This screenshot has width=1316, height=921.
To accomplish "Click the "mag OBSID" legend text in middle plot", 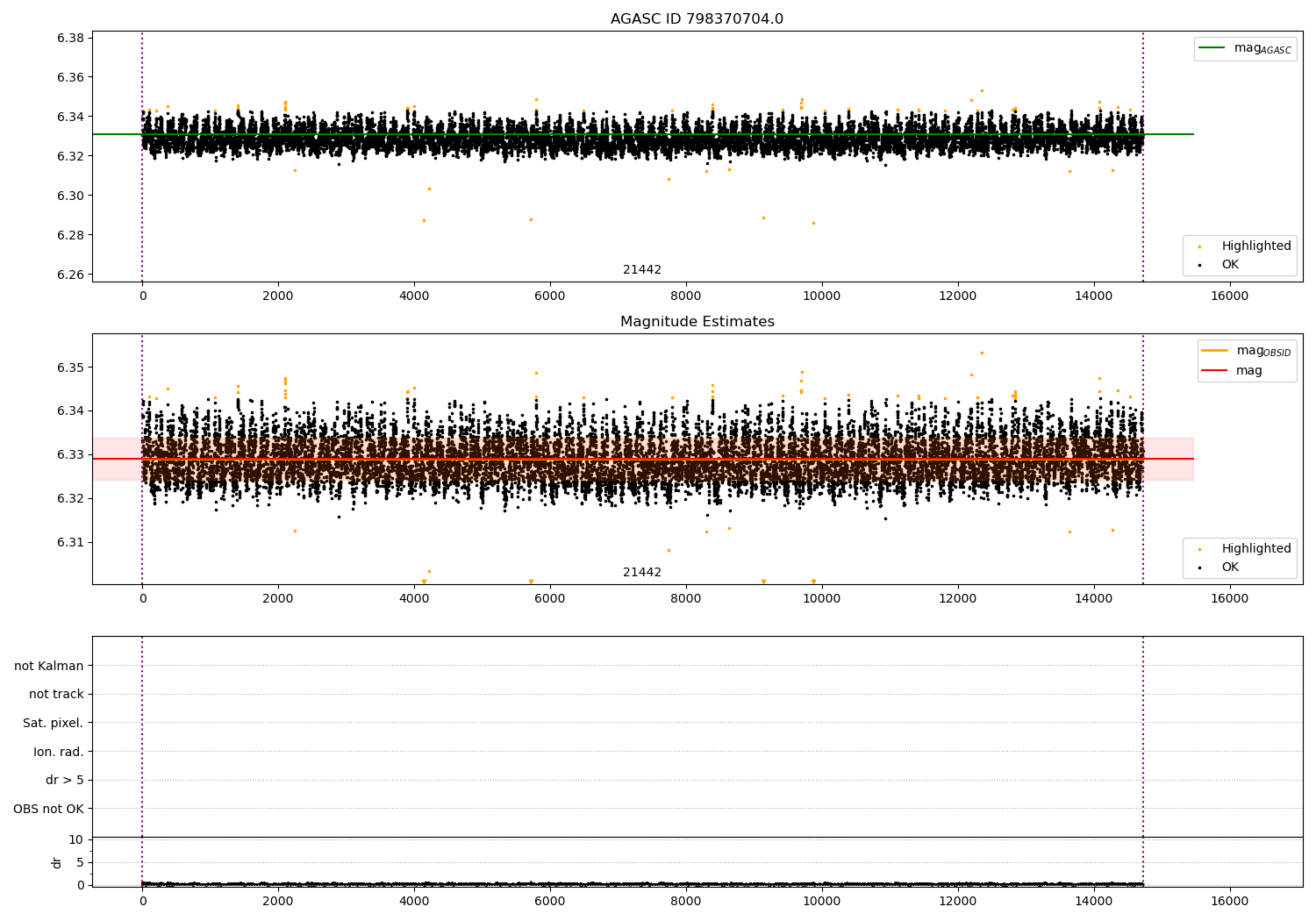I will coord(1264,351).
